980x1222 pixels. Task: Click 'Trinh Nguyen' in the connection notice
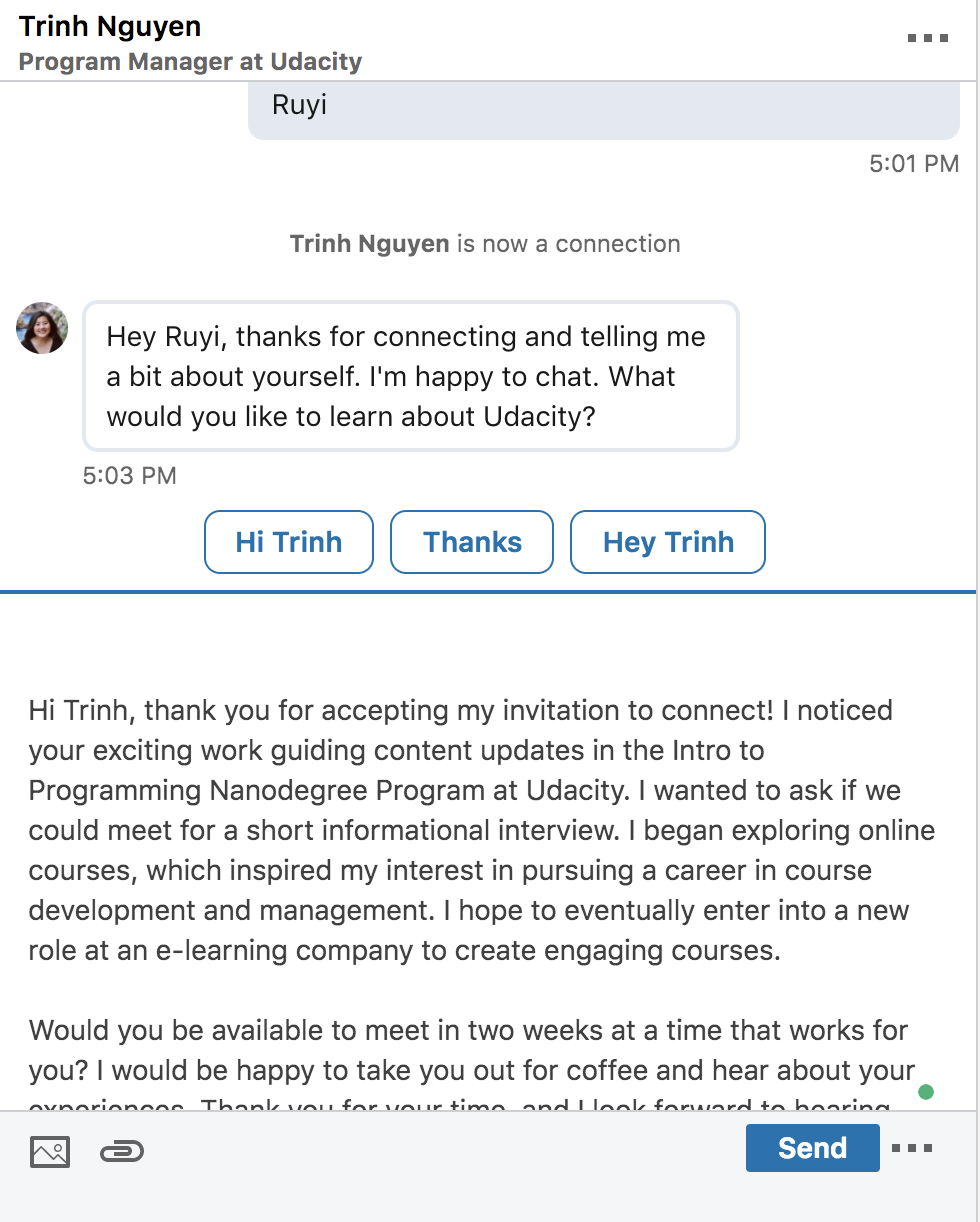pos(369,244)
